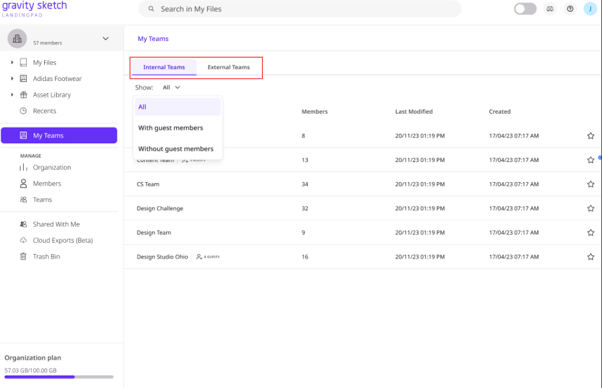Click the My Teams breadcrumb link

[153, 38]
